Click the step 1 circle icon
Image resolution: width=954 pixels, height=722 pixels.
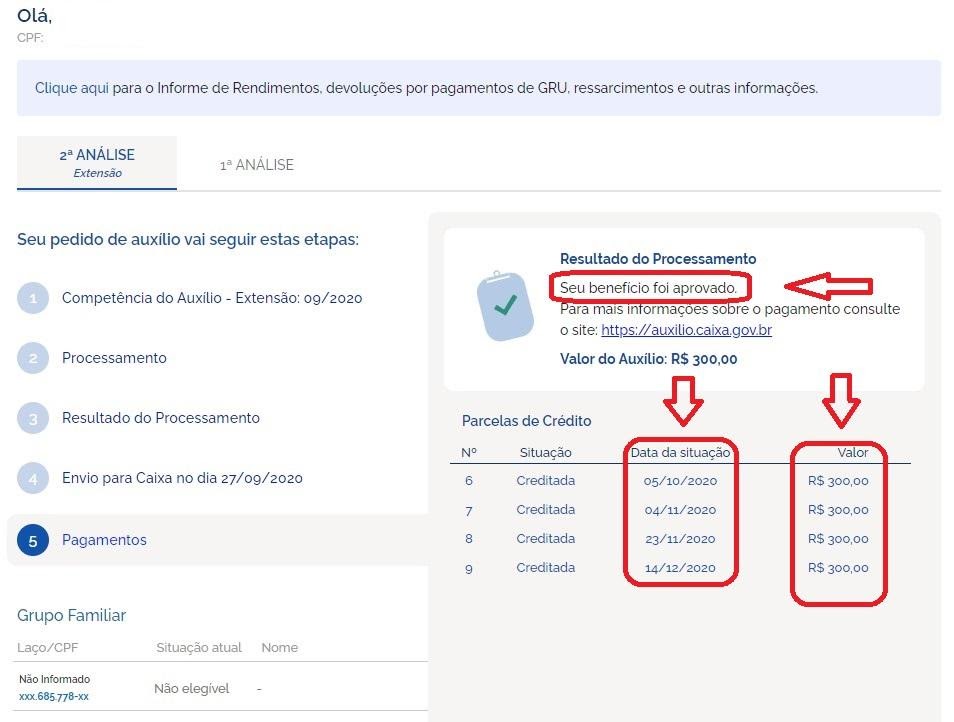[33, 298]
